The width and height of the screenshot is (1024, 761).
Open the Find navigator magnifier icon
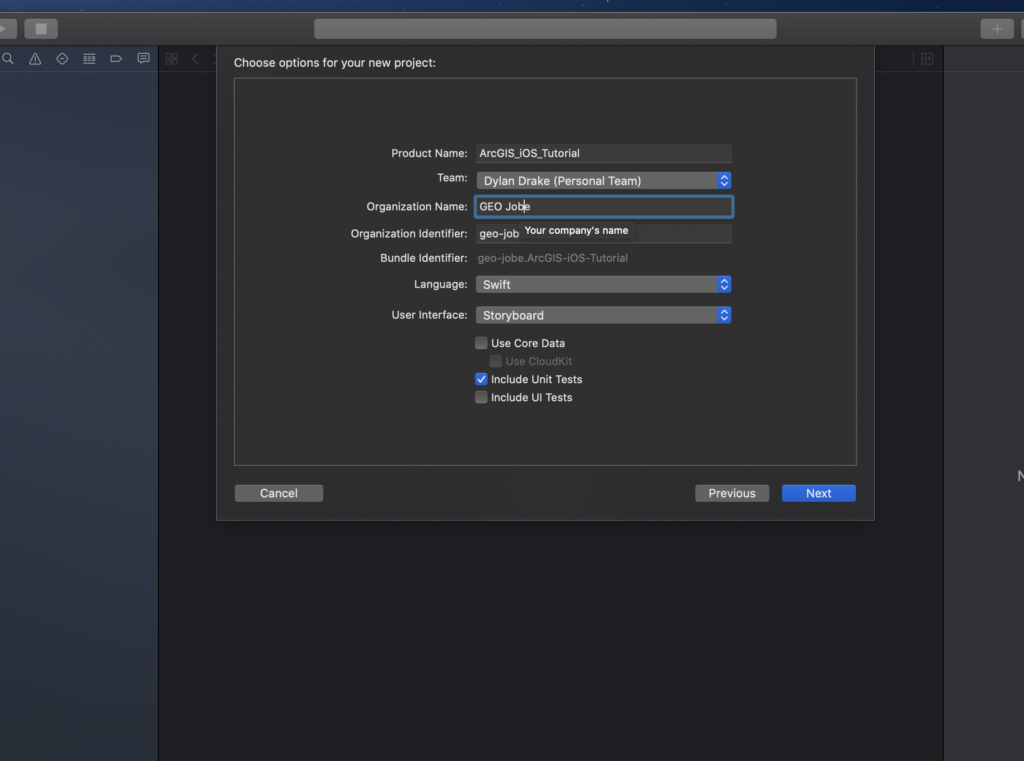click(8, 59)
